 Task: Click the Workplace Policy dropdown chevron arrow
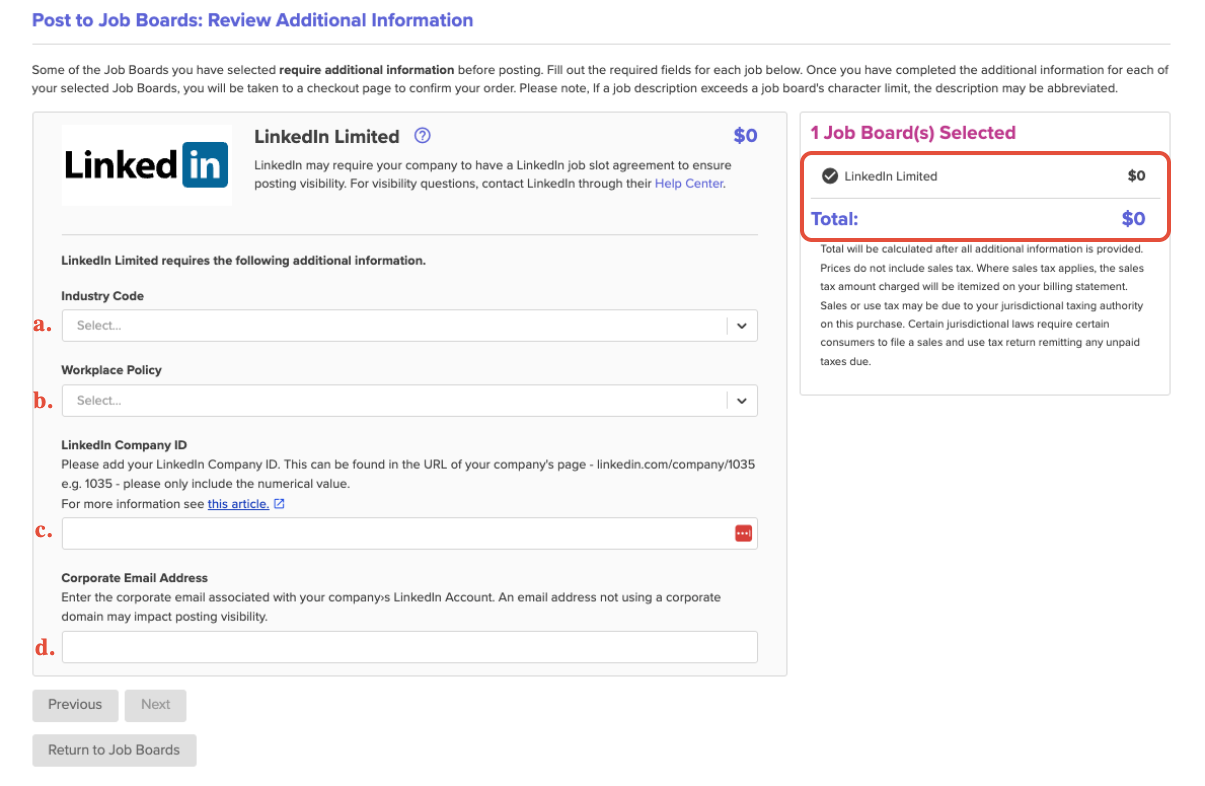pyautogui.click(x=742, y=401)
